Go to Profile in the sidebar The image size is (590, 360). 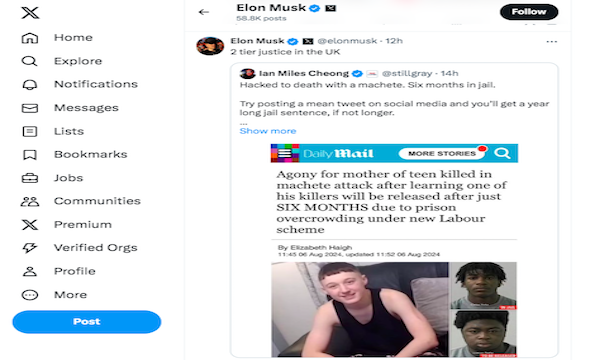[x=58, y=271]
